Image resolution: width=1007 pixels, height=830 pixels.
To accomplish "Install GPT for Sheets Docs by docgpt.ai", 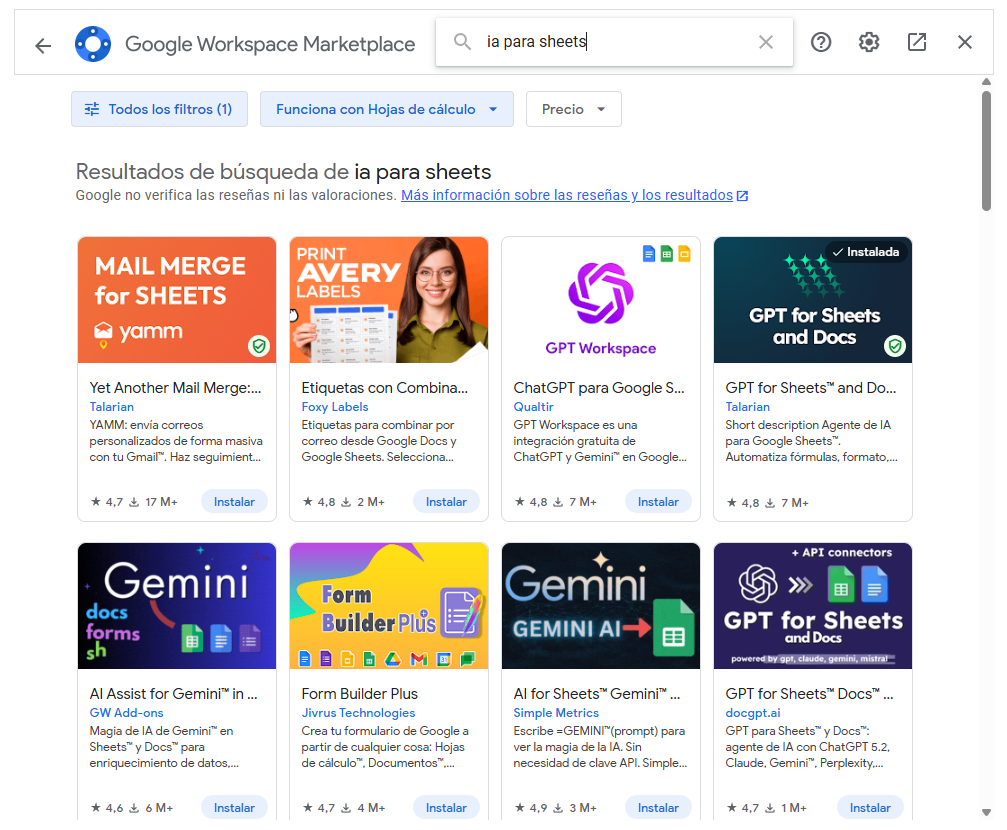I will [870, 808].
